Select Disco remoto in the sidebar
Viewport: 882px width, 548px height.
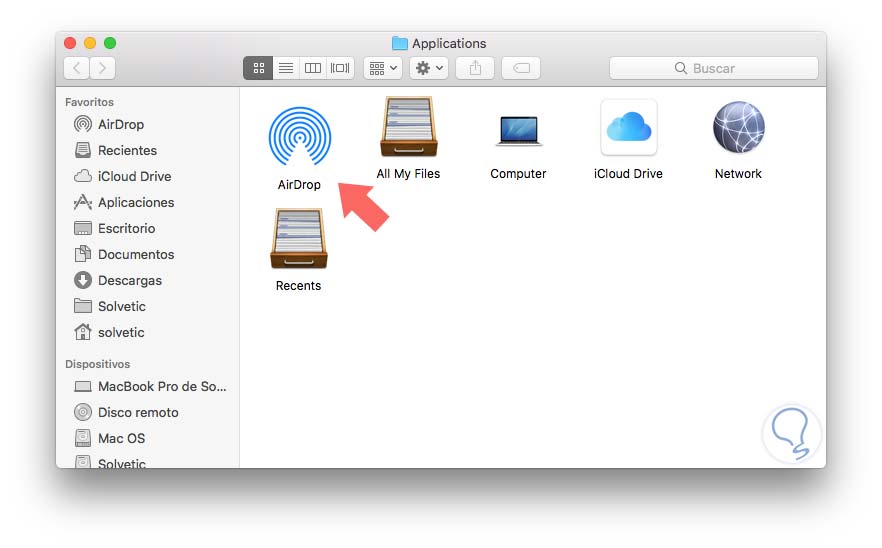(147, 412)
